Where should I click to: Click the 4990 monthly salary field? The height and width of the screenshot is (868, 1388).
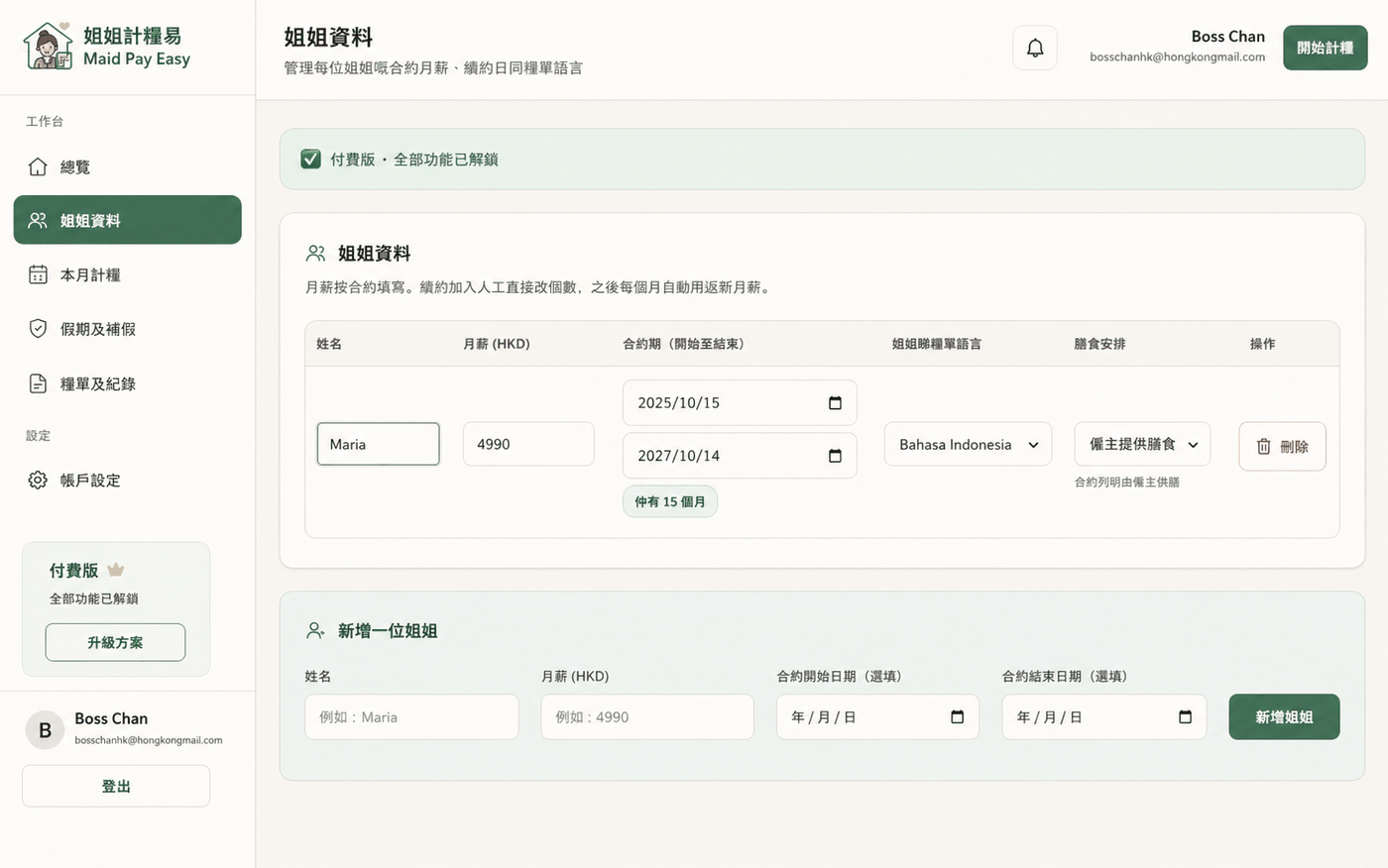(528, 444)
